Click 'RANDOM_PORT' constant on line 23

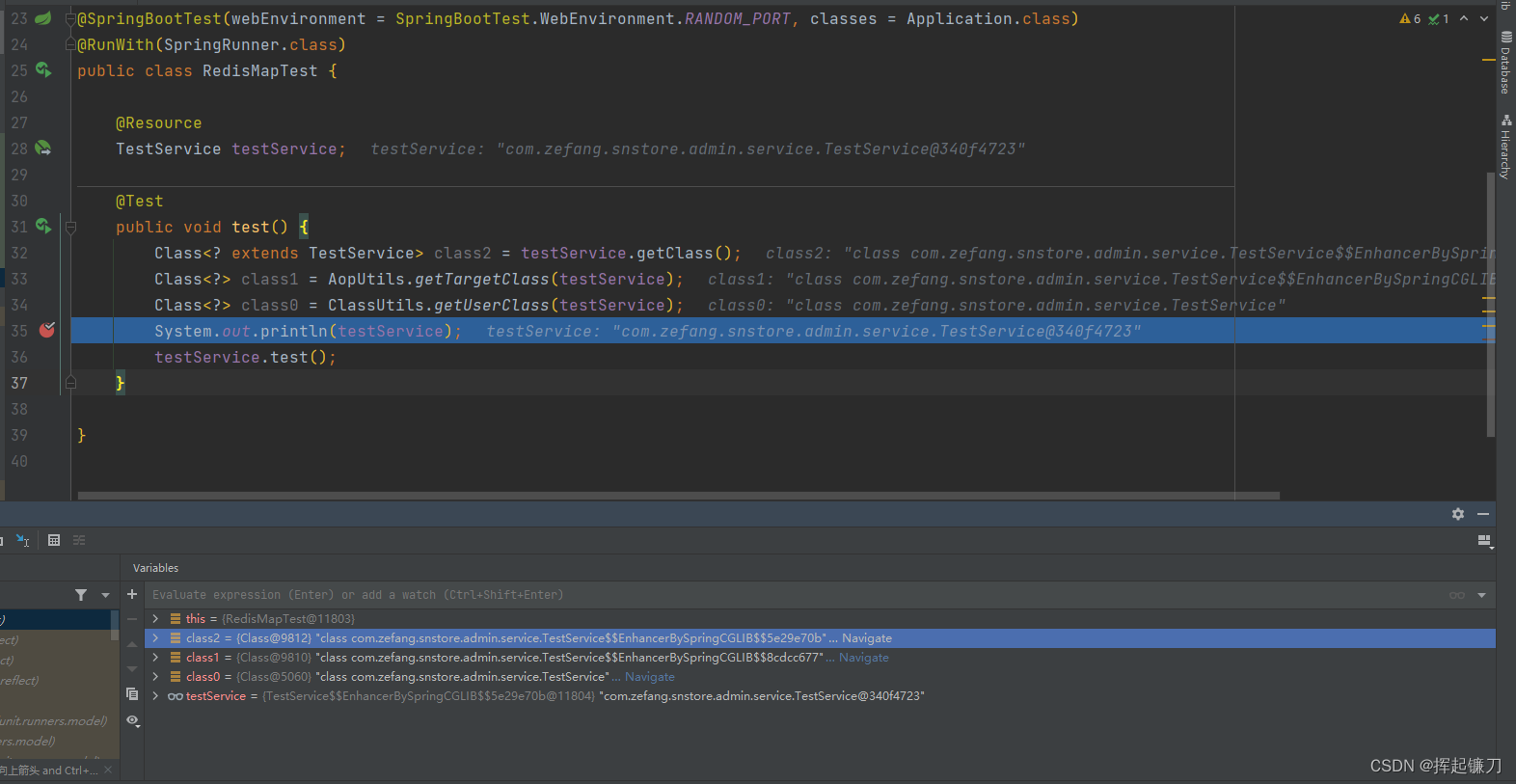click(738, 18)
